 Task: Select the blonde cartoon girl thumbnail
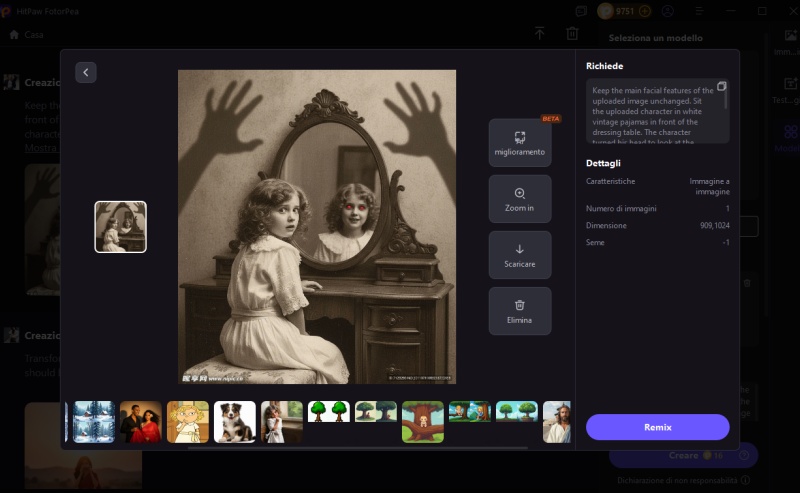point(188,422)
